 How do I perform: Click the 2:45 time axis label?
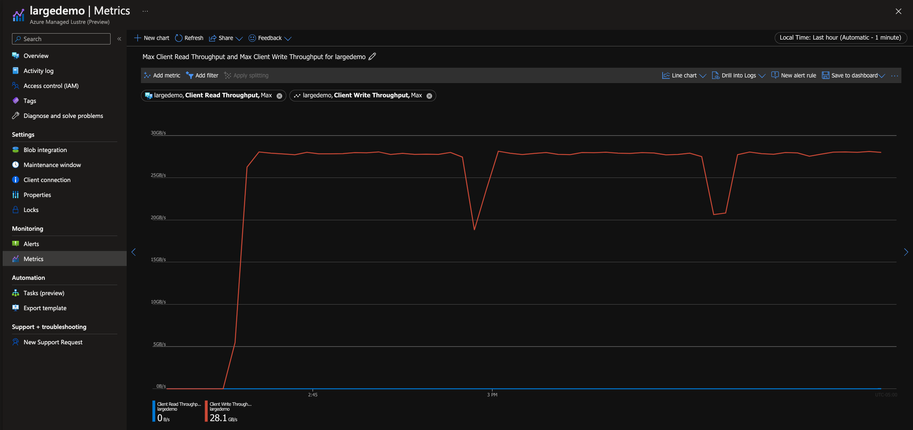pos(313,394)
